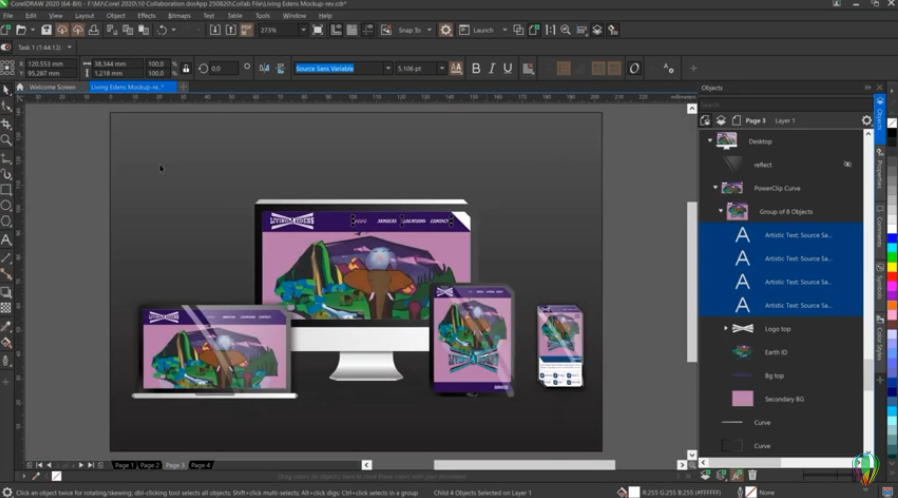Click the Print icon

(x=93, y=30)
